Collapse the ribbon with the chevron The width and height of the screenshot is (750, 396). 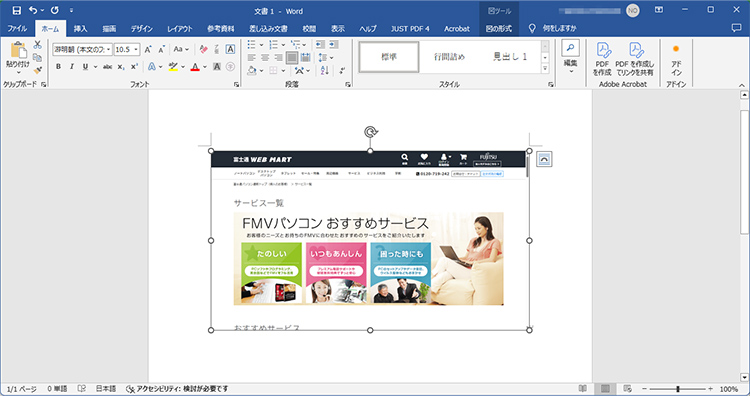[741, 85]
